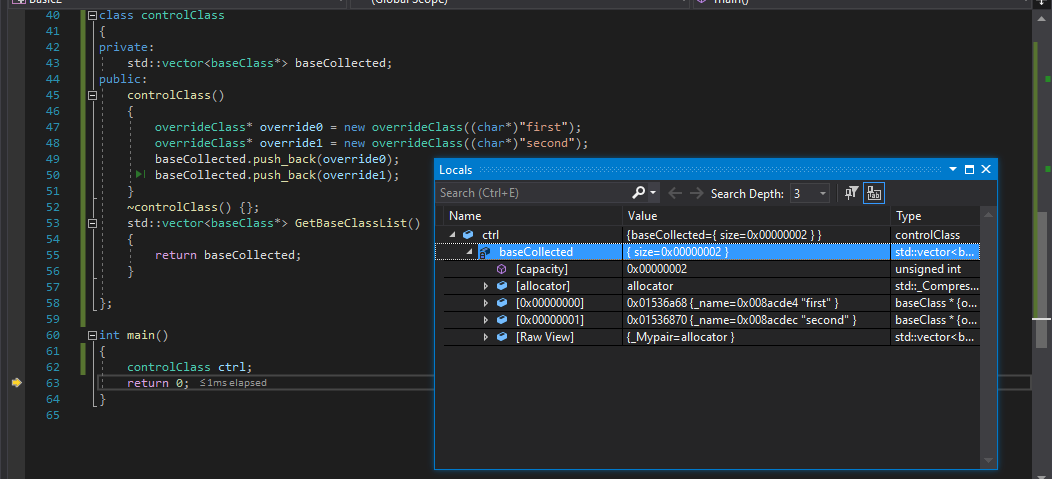Open the Locals window position dropdown arrow
Viewport: 1052px width, 479px height.
tap(953, 170)
